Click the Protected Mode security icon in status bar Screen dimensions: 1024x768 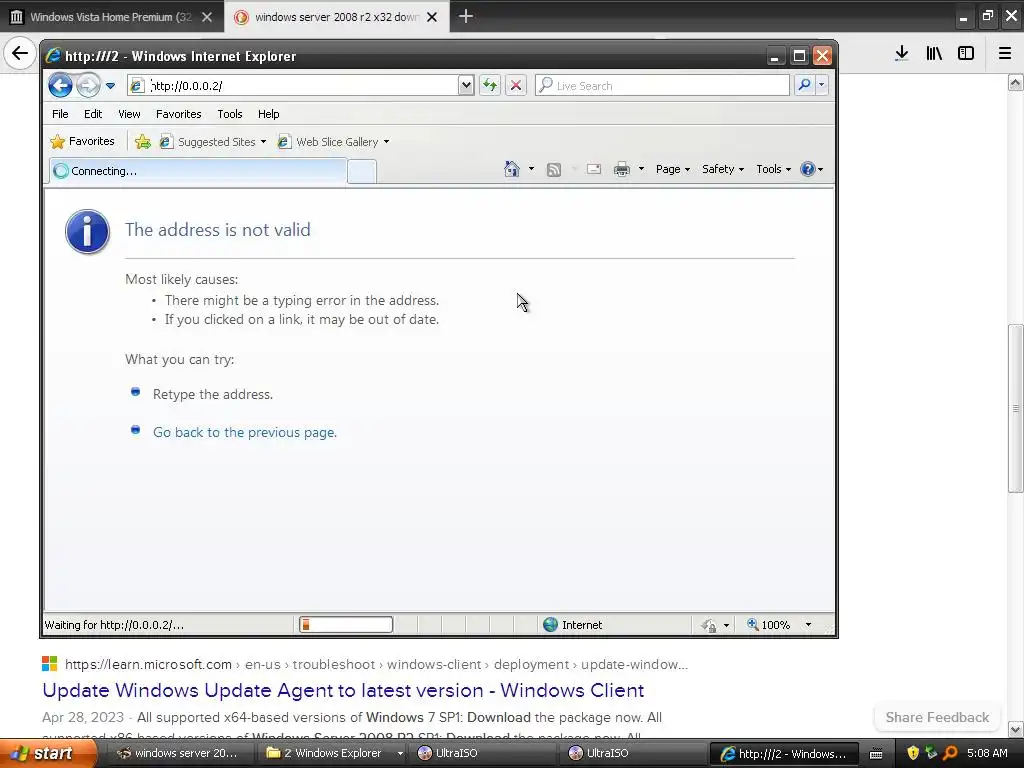coord(709,626)
